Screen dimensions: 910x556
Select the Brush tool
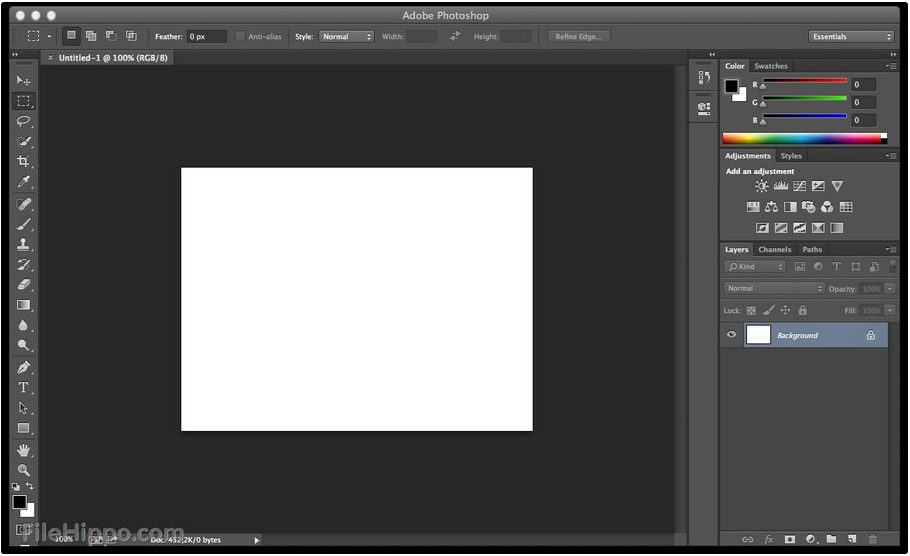tap(23, 224)
